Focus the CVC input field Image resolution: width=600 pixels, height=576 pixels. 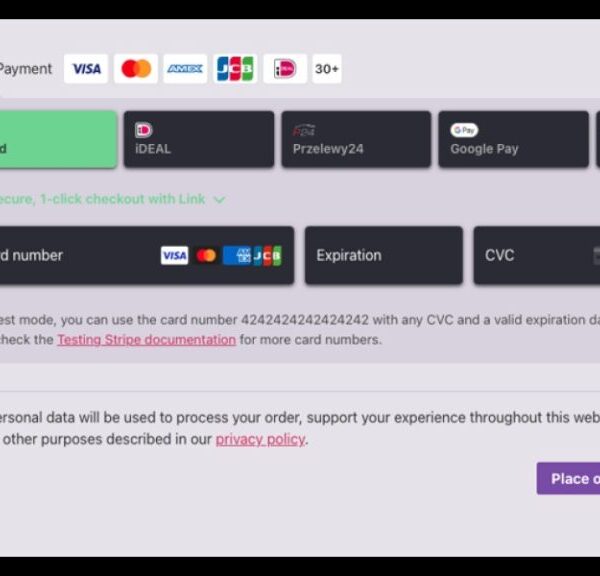click(536, 255)
